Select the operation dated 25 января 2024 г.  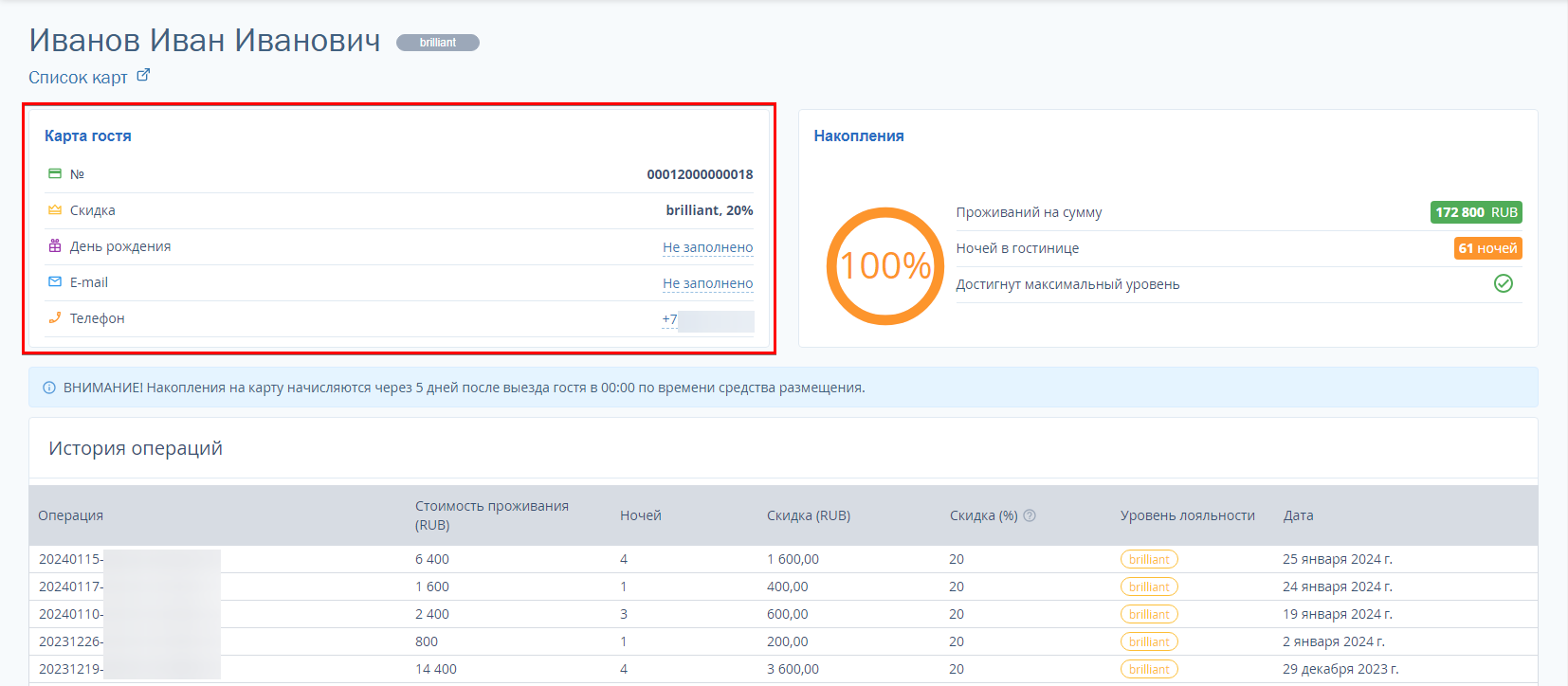783,559
